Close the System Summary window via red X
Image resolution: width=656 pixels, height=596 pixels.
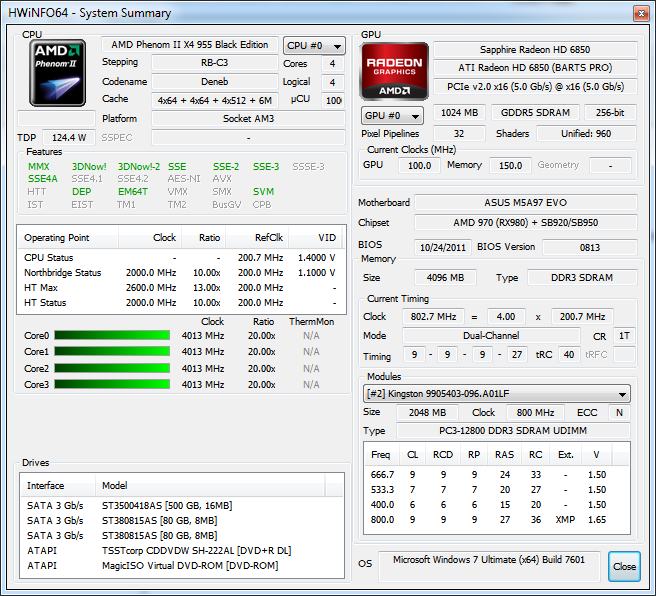pos(641,14)
